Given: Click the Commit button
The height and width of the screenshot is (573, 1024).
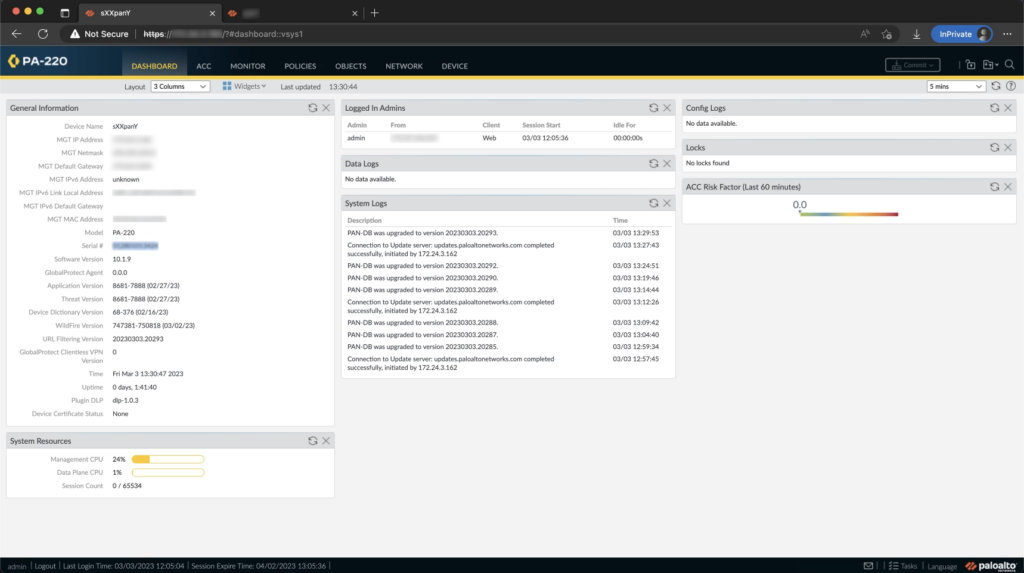Looking at the screenshot, I should click(912, 65).
